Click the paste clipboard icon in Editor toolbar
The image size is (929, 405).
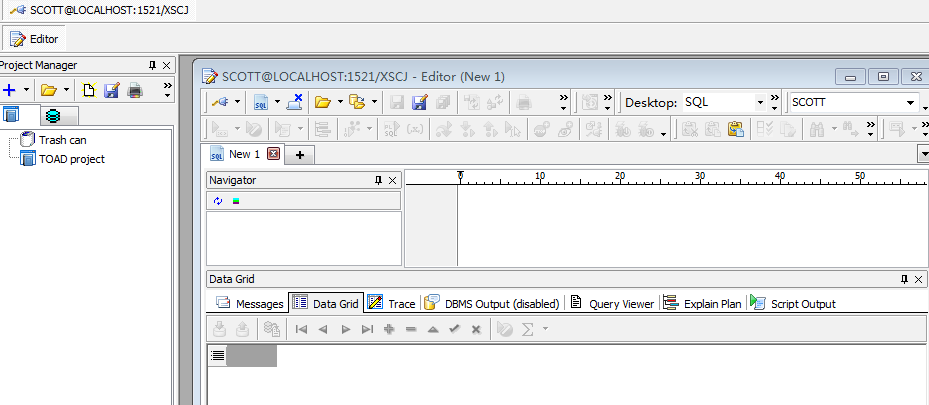735,129
